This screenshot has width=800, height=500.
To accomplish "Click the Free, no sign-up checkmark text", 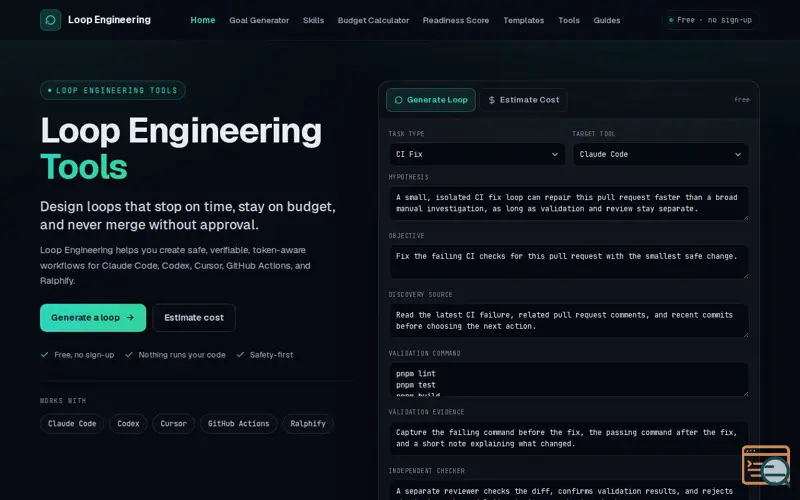I will point(84,355).
